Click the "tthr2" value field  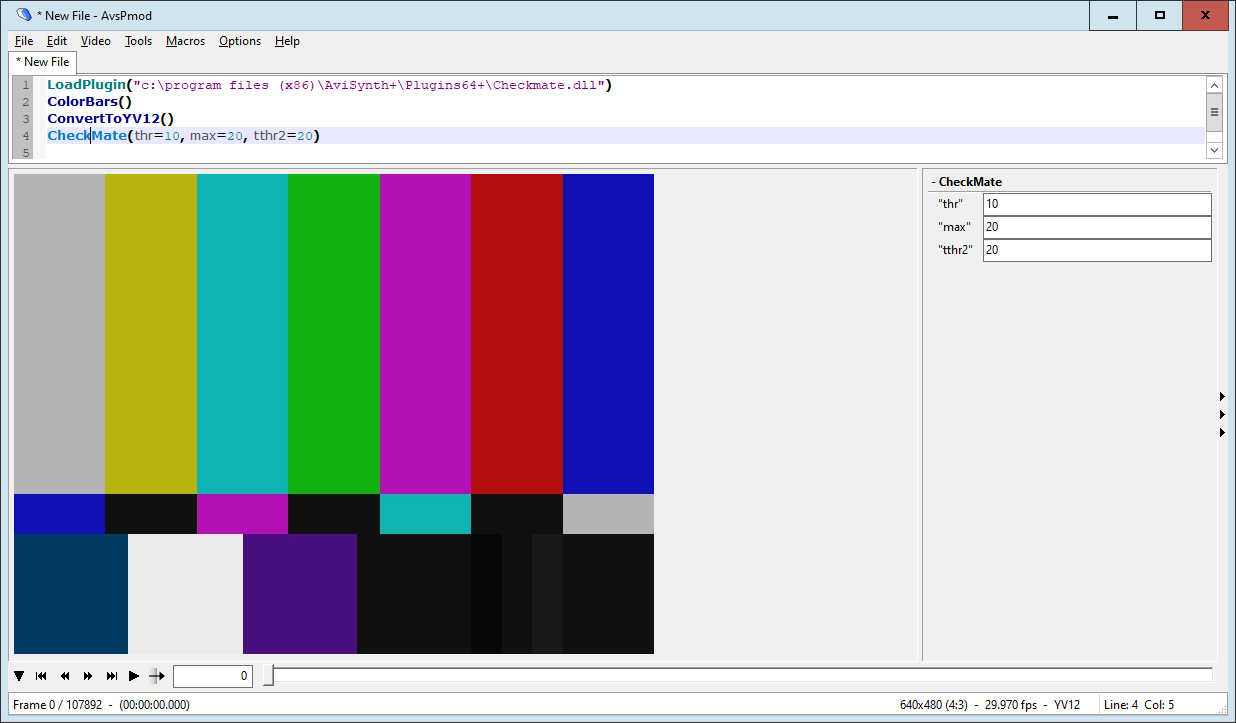[x=1097, y=250]
